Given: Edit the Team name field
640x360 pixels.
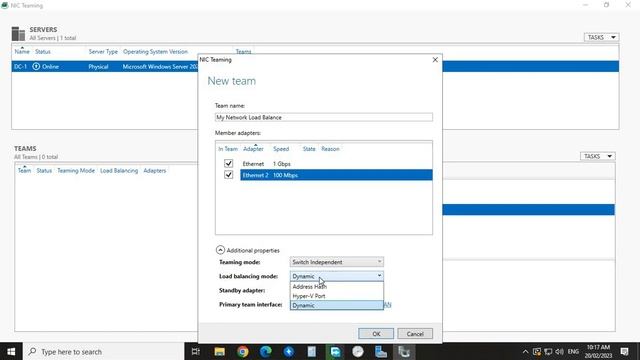Looking at the screenshot, I should coord(324,117).
